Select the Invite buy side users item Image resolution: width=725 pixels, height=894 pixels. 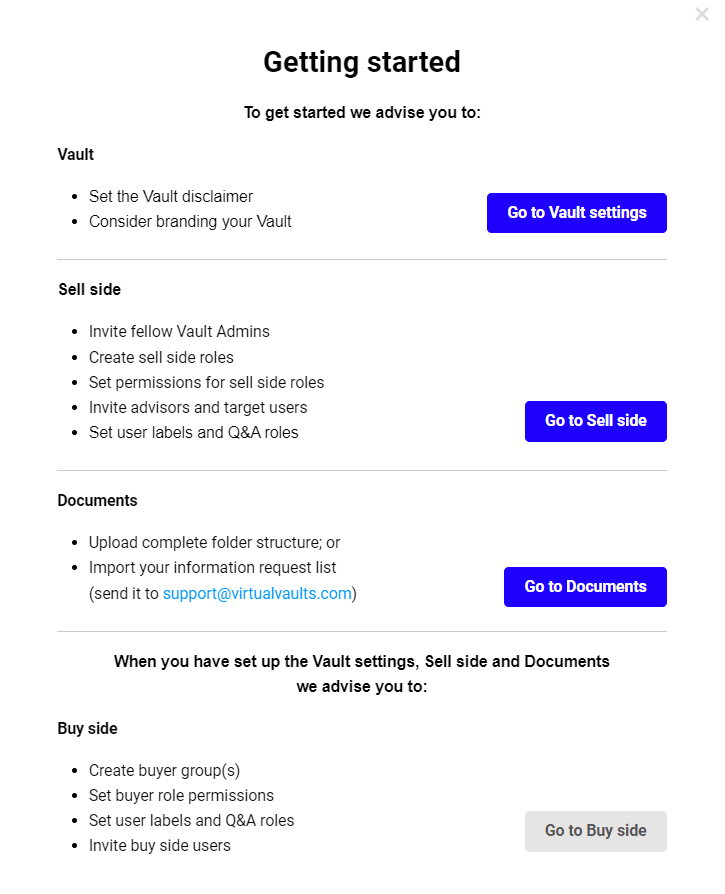click(x=159, y=845)
